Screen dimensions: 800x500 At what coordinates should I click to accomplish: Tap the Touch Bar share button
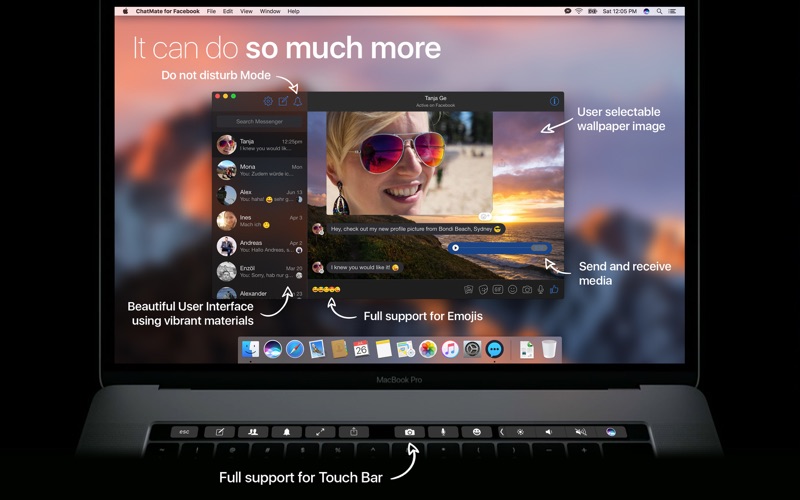pos(354,432)
